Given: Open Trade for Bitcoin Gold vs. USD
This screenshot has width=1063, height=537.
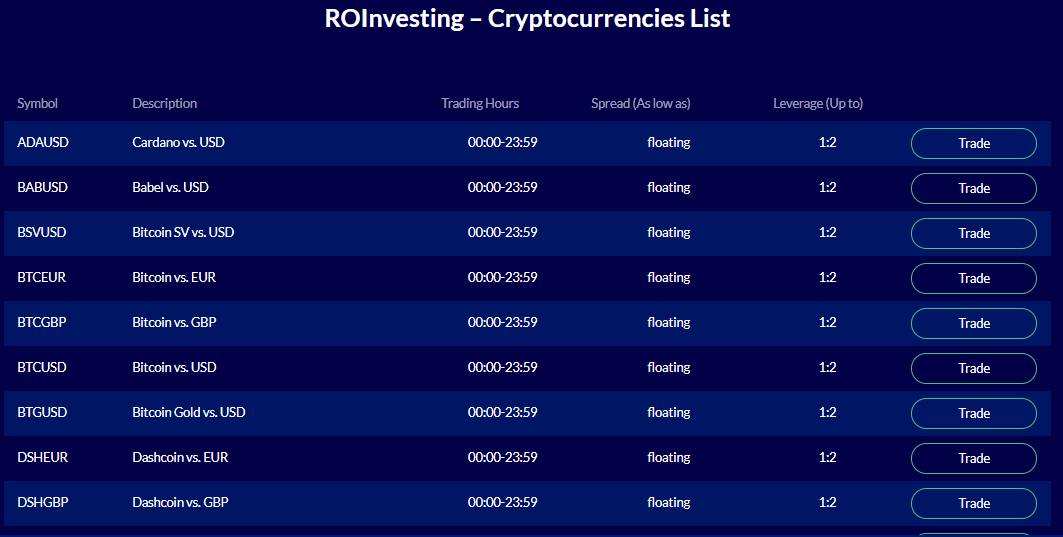Looking at the screenshot, I should point(974,413).
